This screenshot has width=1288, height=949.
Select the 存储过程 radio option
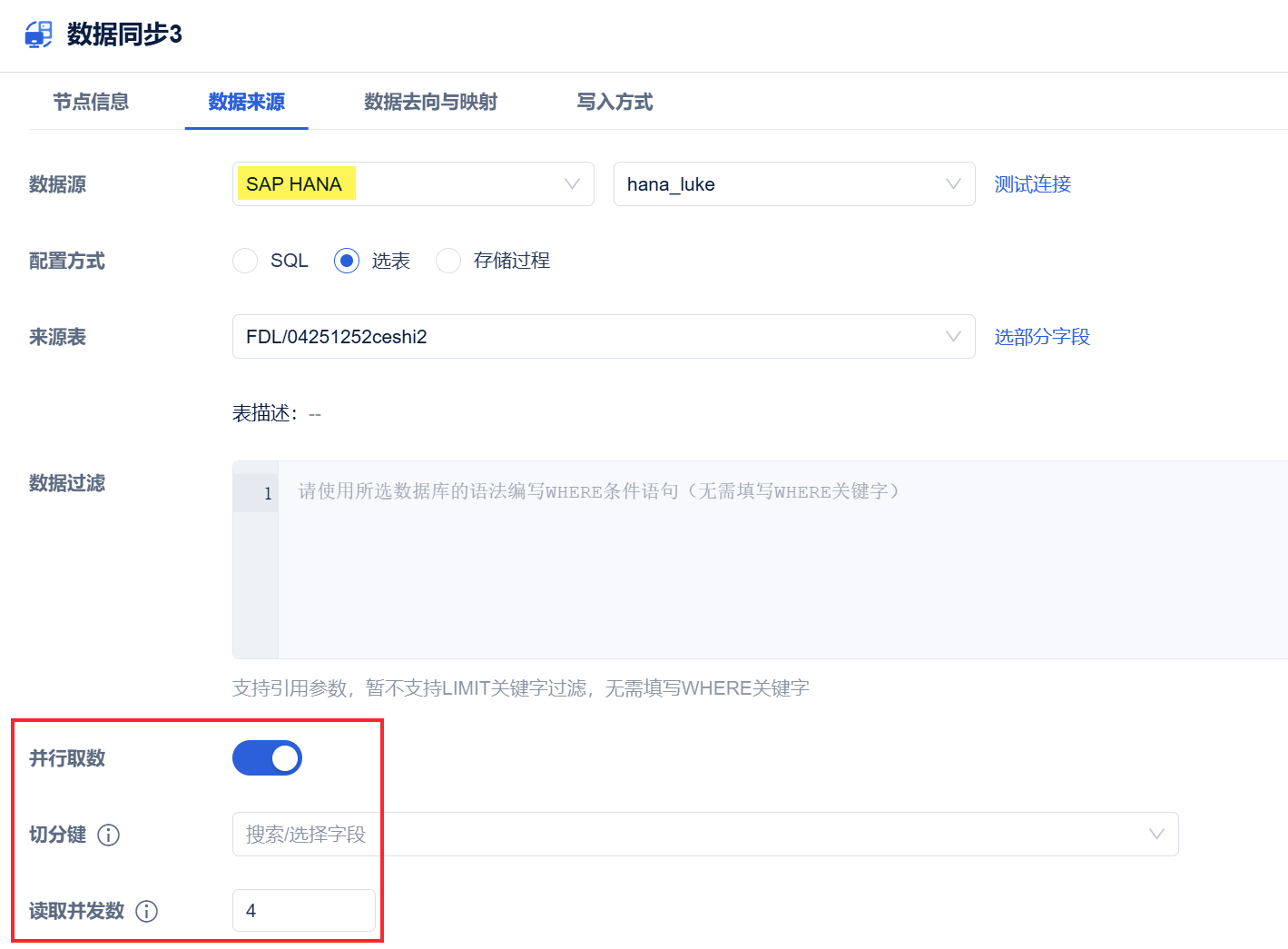click(x=448, y=261)
